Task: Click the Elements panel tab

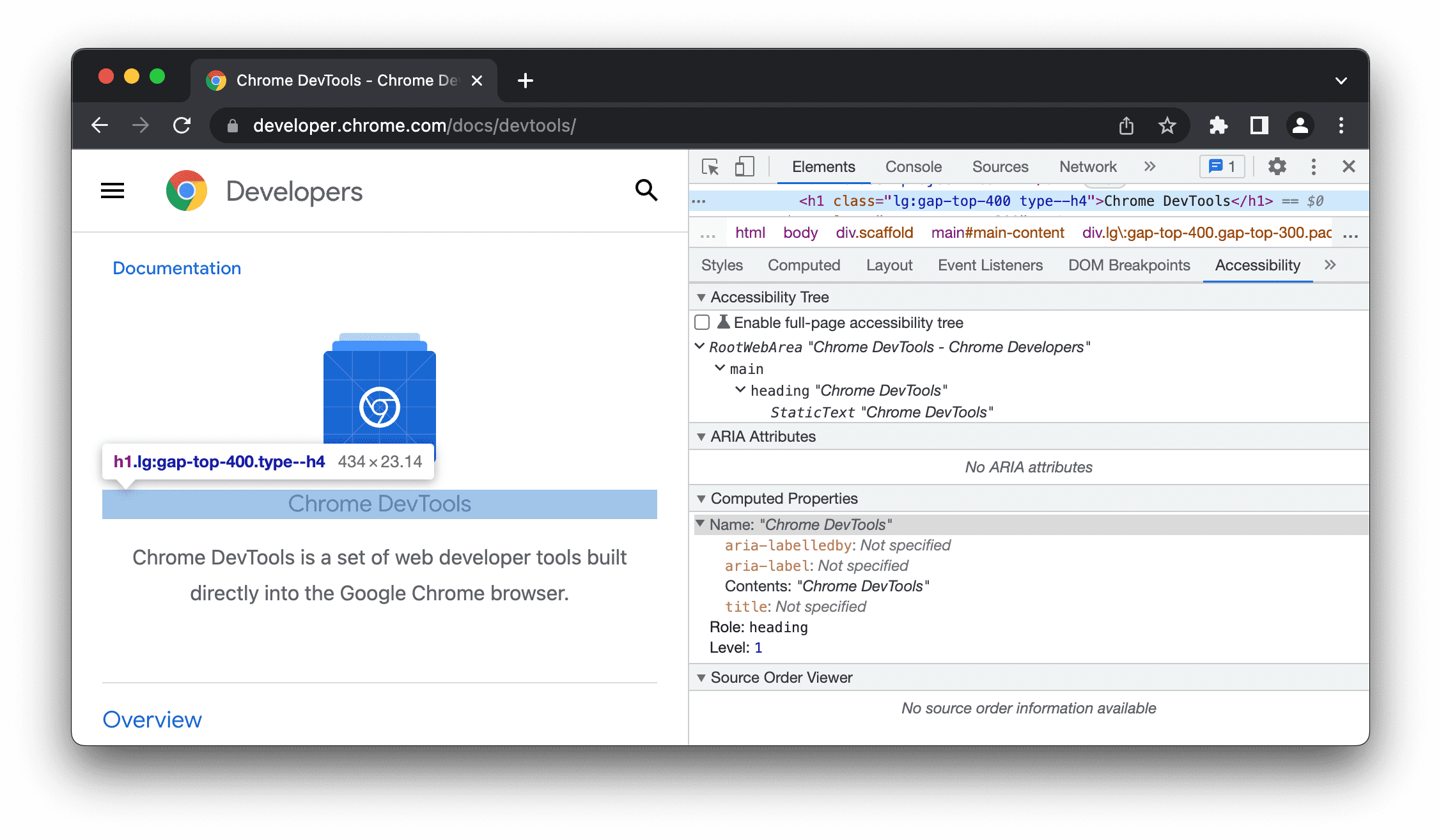Action: pos(822,167)
